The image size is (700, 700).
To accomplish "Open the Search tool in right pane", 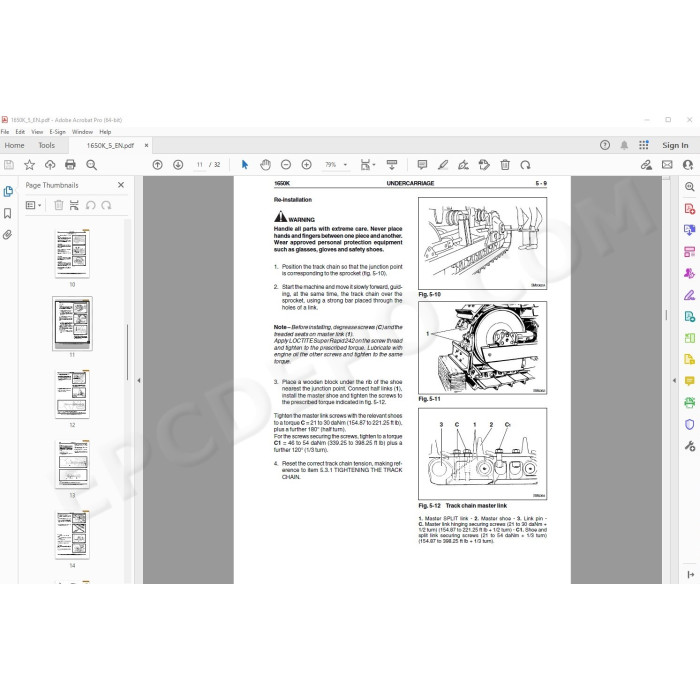I will [x=690, y=187].
